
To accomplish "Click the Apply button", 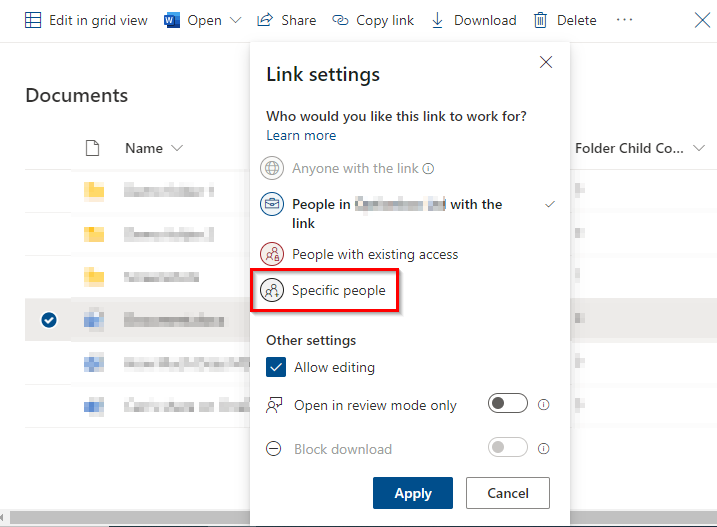I will tap(413, 493).
